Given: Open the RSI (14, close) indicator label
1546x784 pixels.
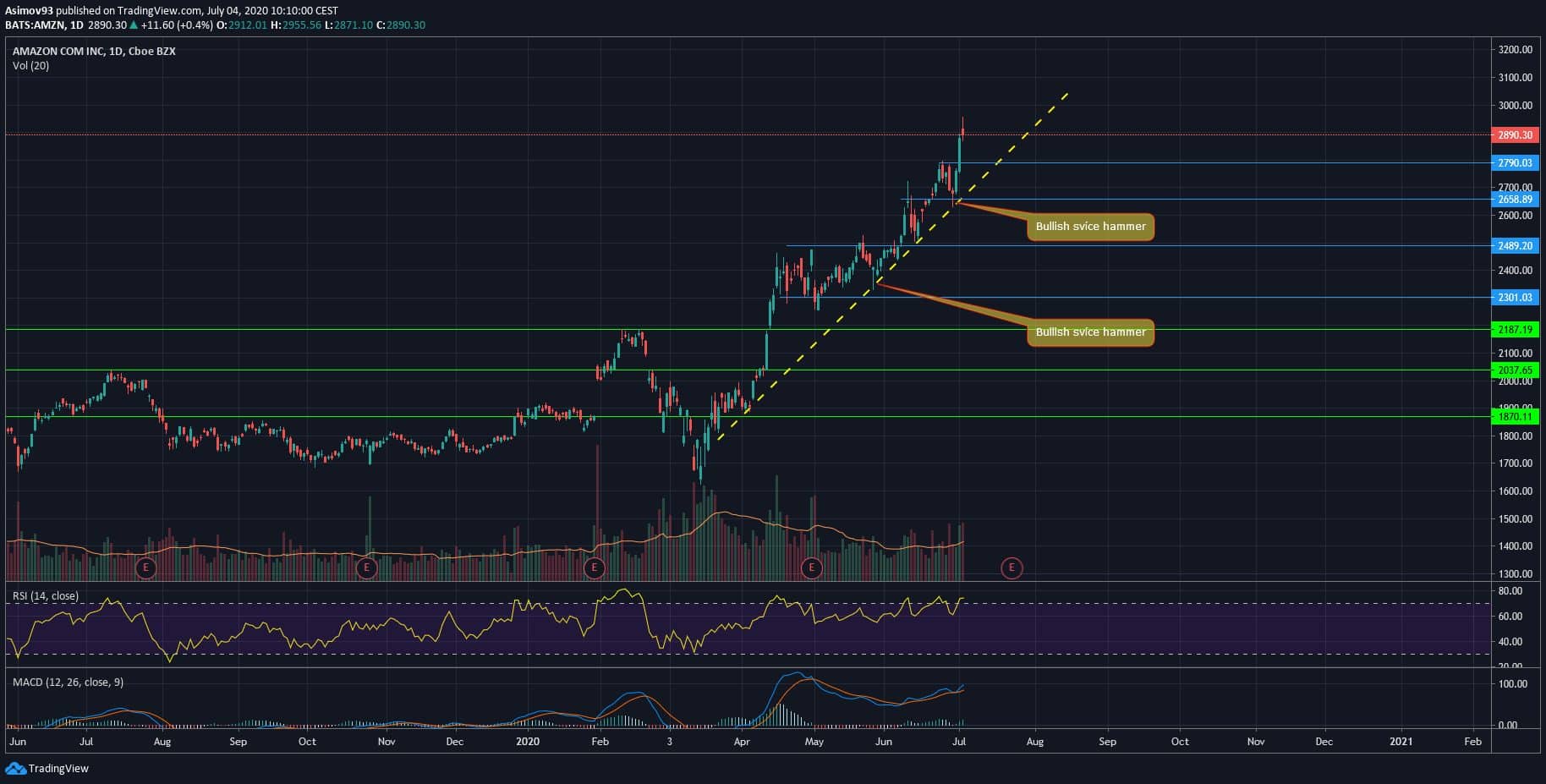Looking at the screenshot, I should [x=46, y=596].
